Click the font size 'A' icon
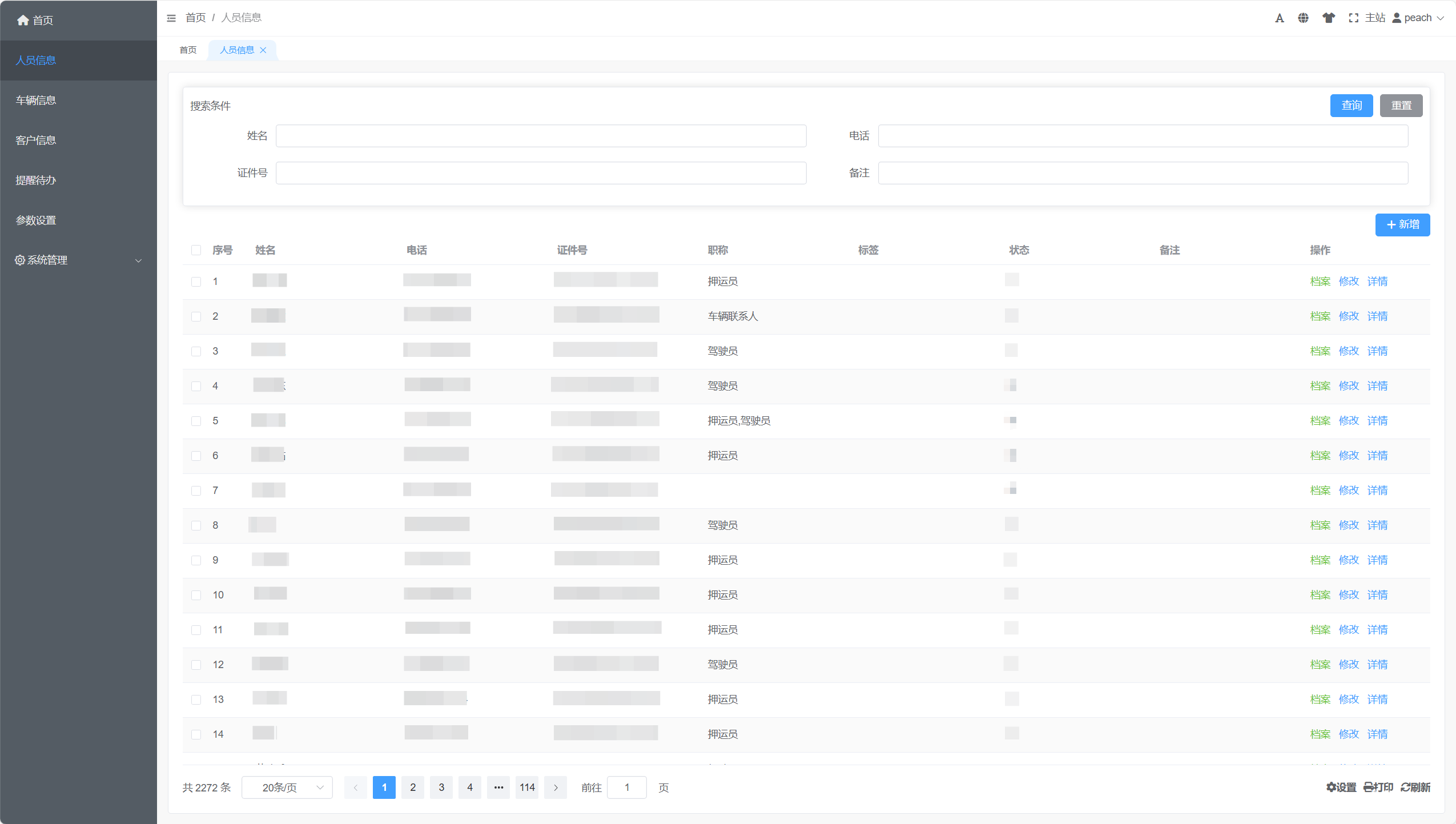 coord(1280,18)
